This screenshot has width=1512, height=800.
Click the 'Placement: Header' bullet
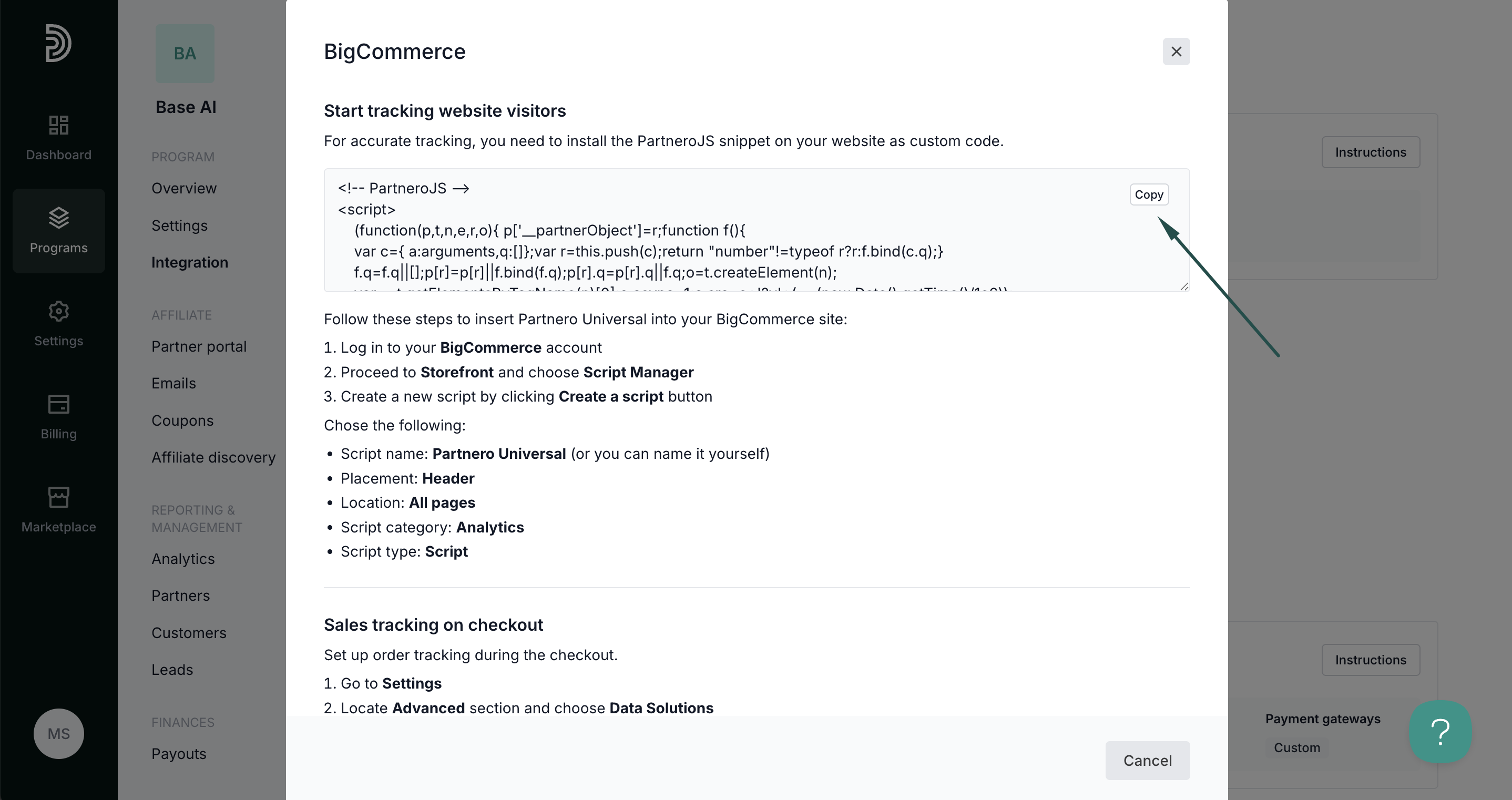pyautogui.click(x=407, y=478)
